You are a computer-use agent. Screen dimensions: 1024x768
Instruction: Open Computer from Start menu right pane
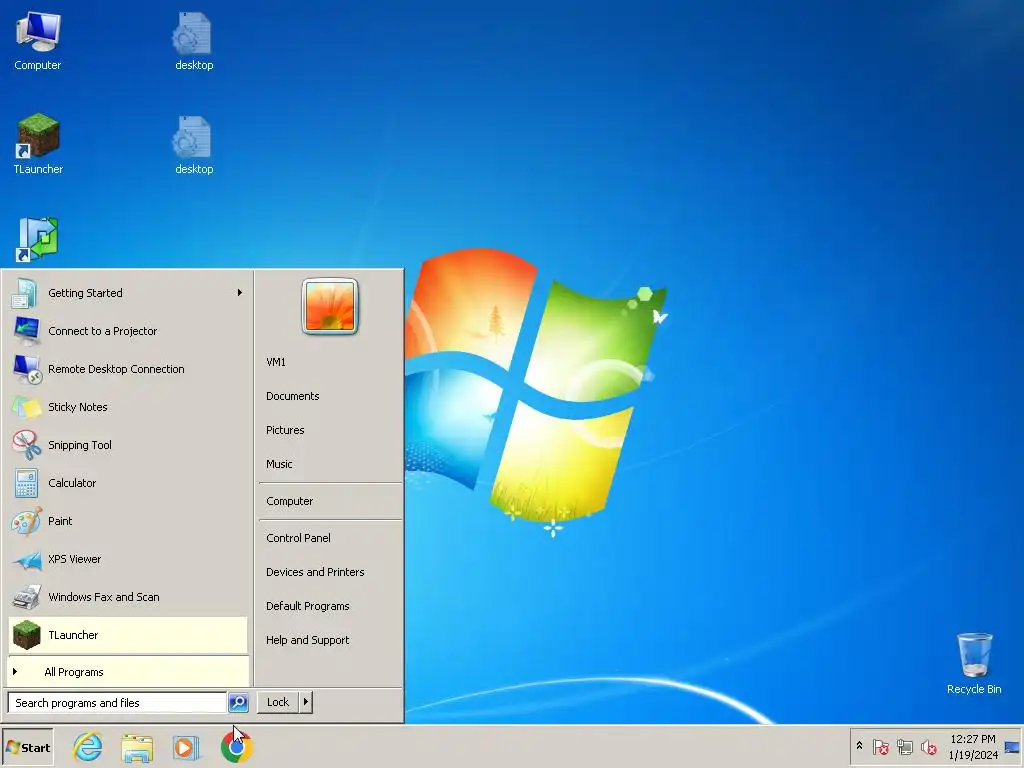coord(289,501)
